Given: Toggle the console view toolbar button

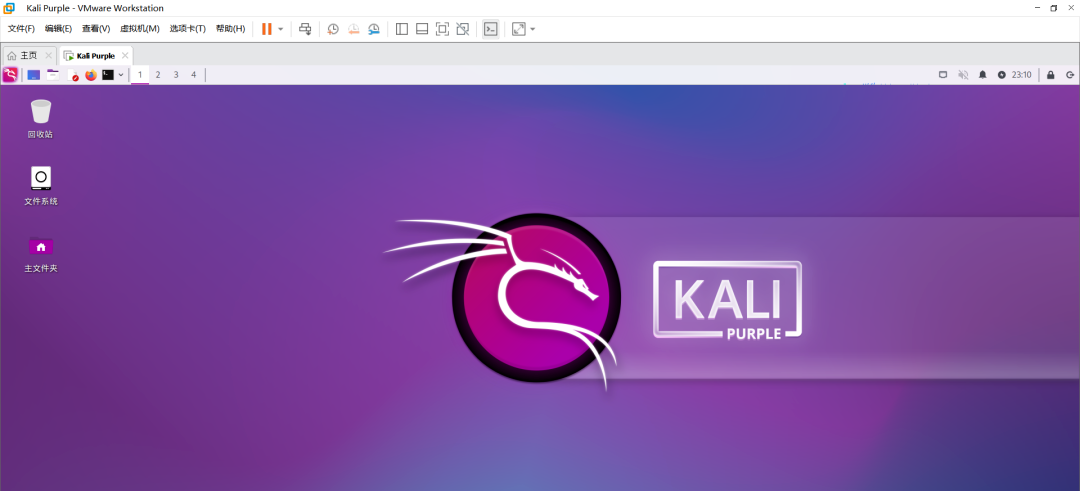Looking at the screenshot, I should pos(491,29).
